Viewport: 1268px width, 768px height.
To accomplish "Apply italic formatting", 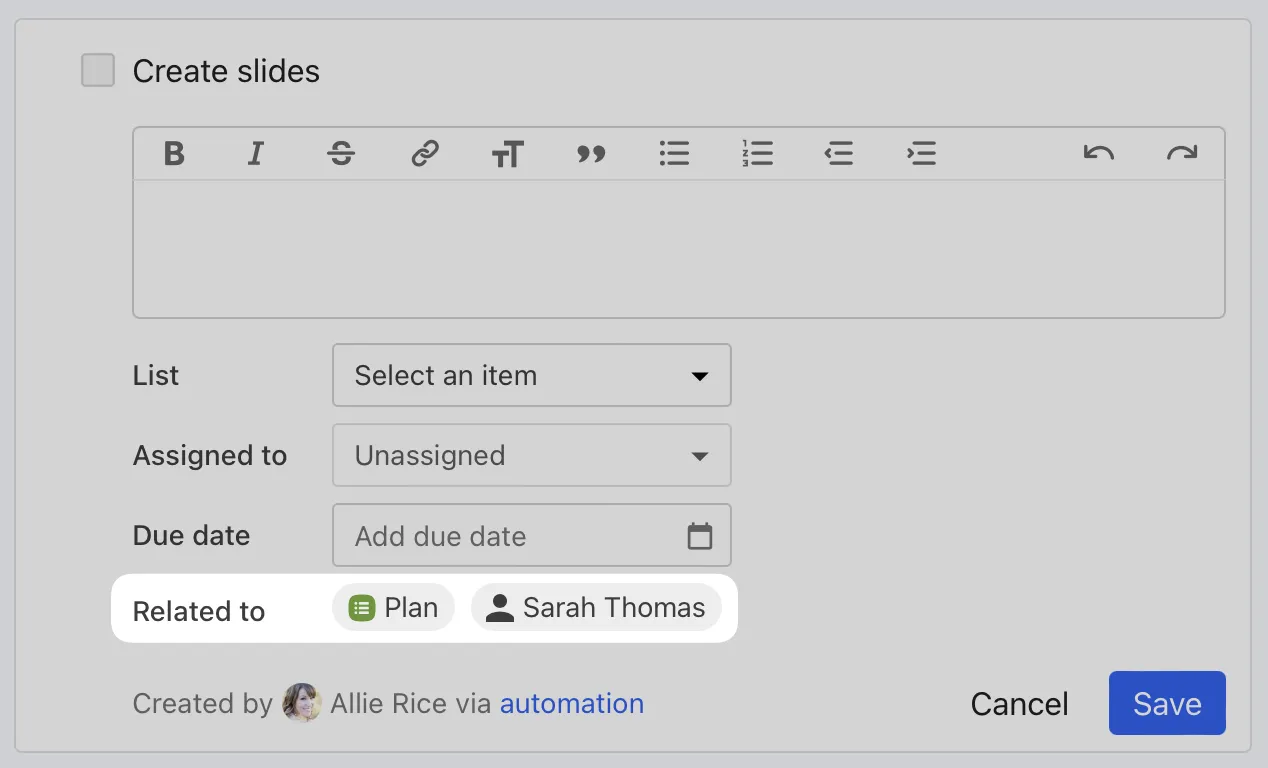I will point(256,153).
